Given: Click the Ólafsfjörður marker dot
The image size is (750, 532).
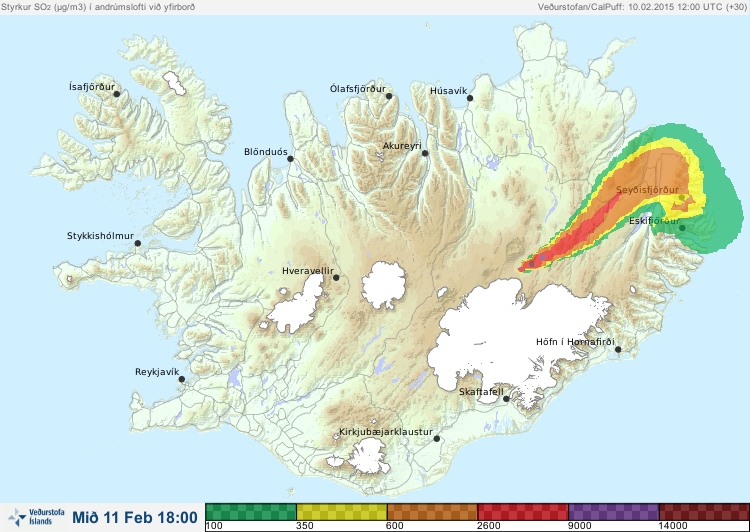Looking at the screenshot, I should [x=389, y=96].
